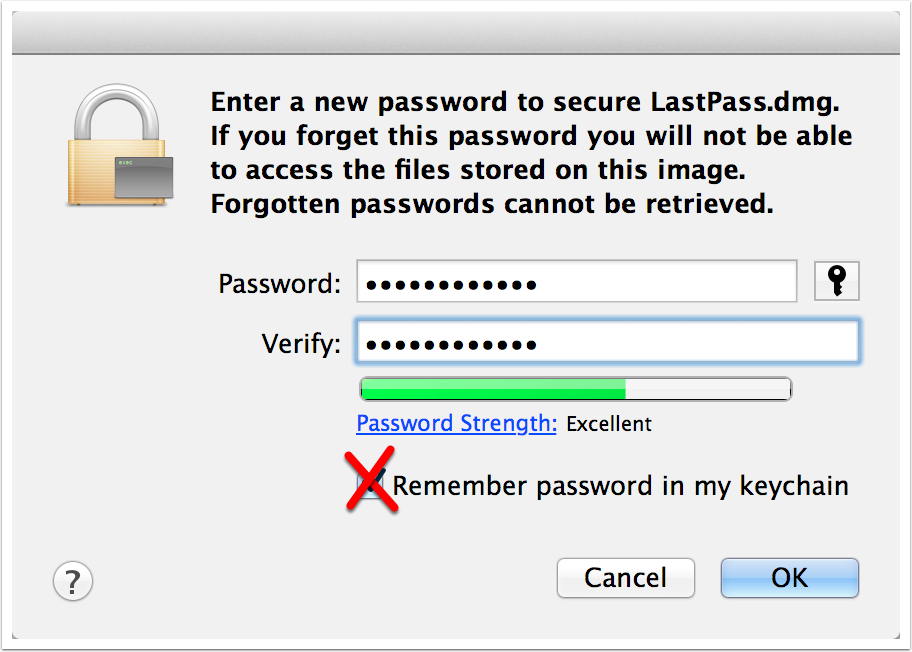Focus the Password input field

tap(577, 281)
